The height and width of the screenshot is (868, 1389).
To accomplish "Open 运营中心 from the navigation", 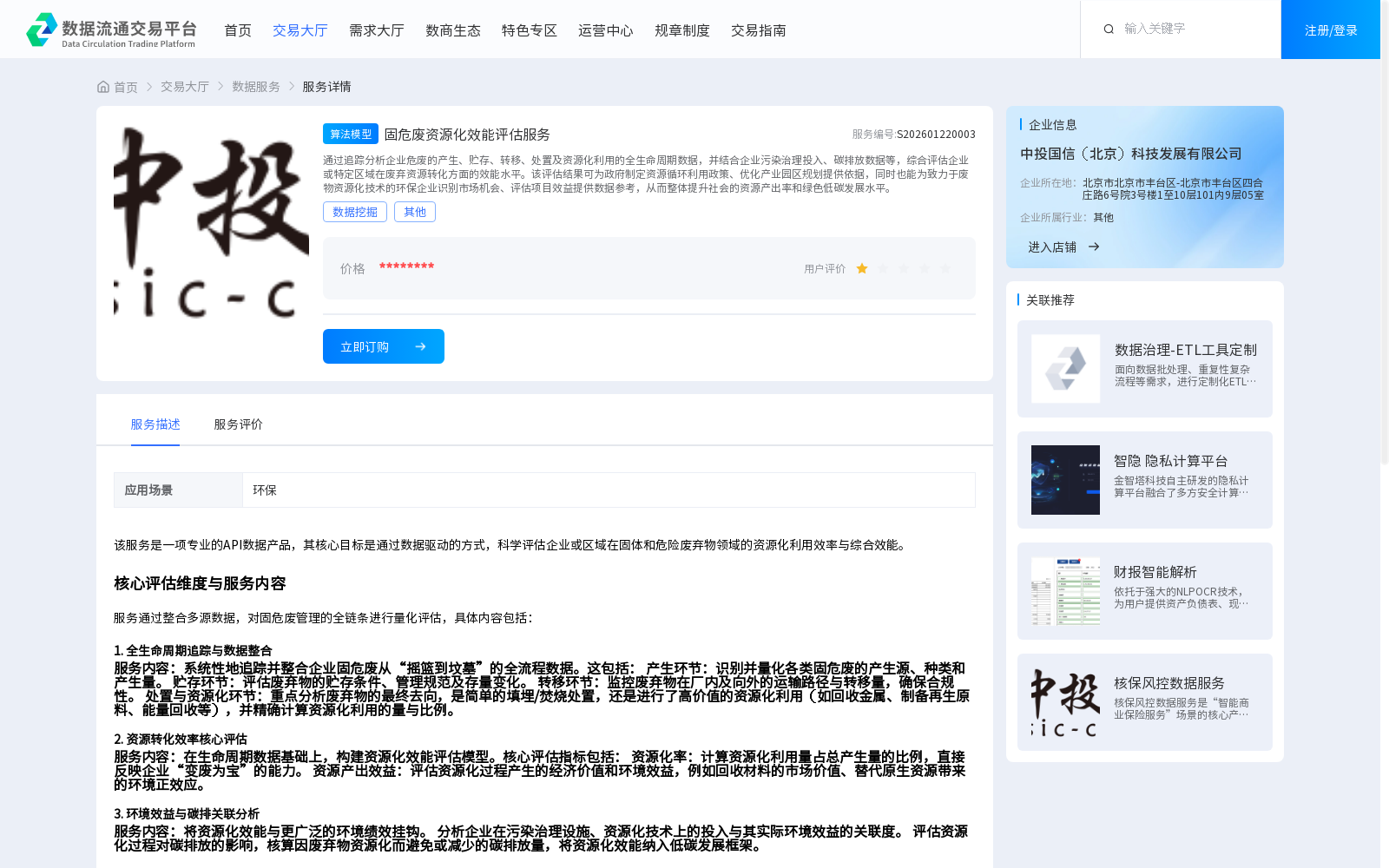I will pyautogui.click(x=606, y=30).
